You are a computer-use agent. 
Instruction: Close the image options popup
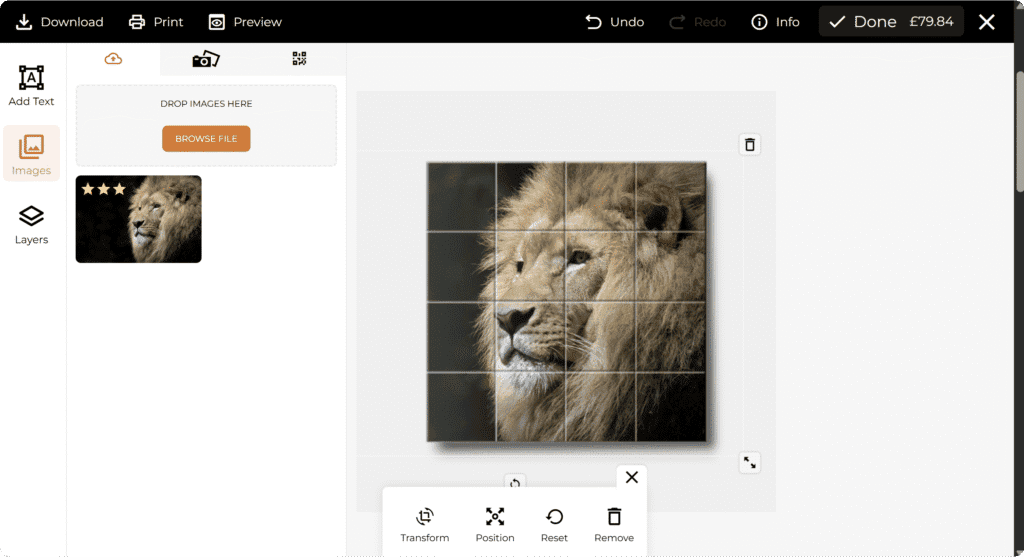point(631,477)
